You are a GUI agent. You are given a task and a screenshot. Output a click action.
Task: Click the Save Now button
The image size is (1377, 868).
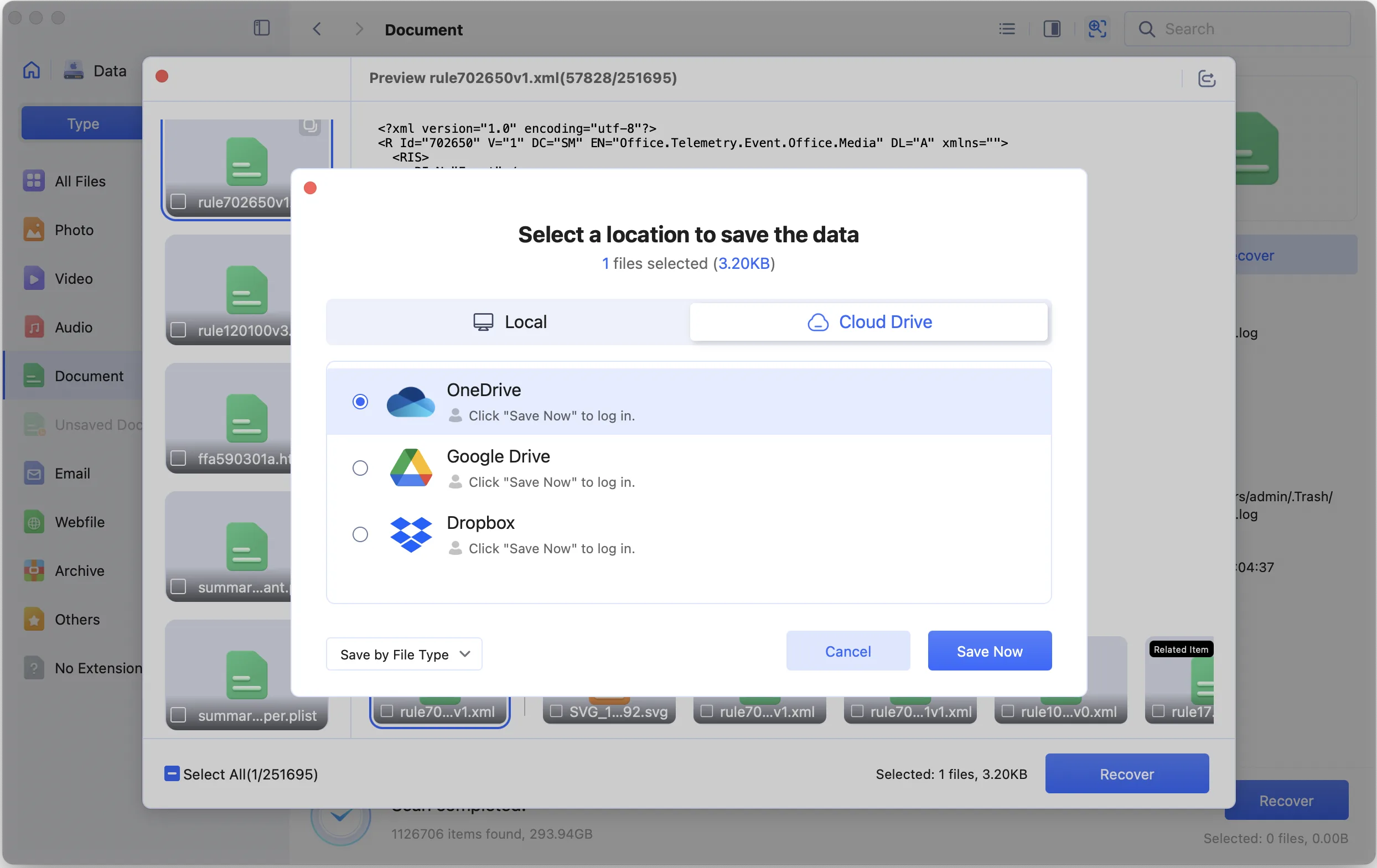[989, 651]
